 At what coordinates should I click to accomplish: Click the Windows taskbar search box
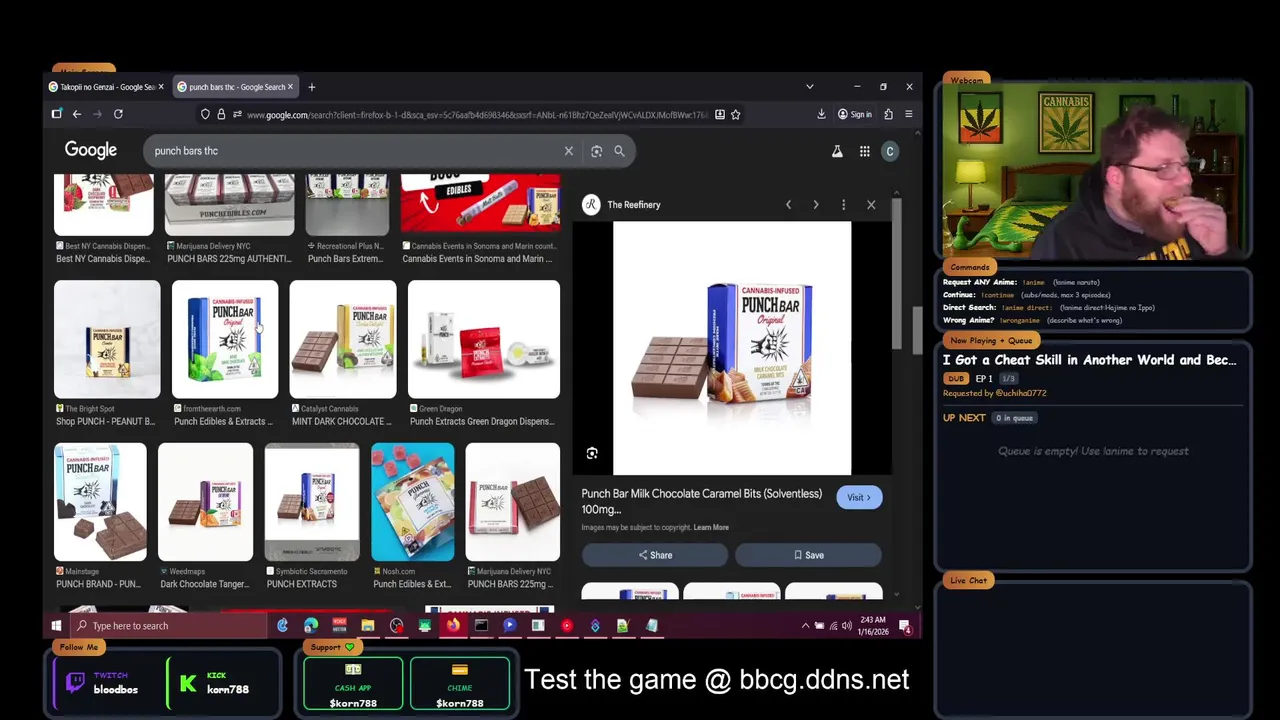click(169, 626)
